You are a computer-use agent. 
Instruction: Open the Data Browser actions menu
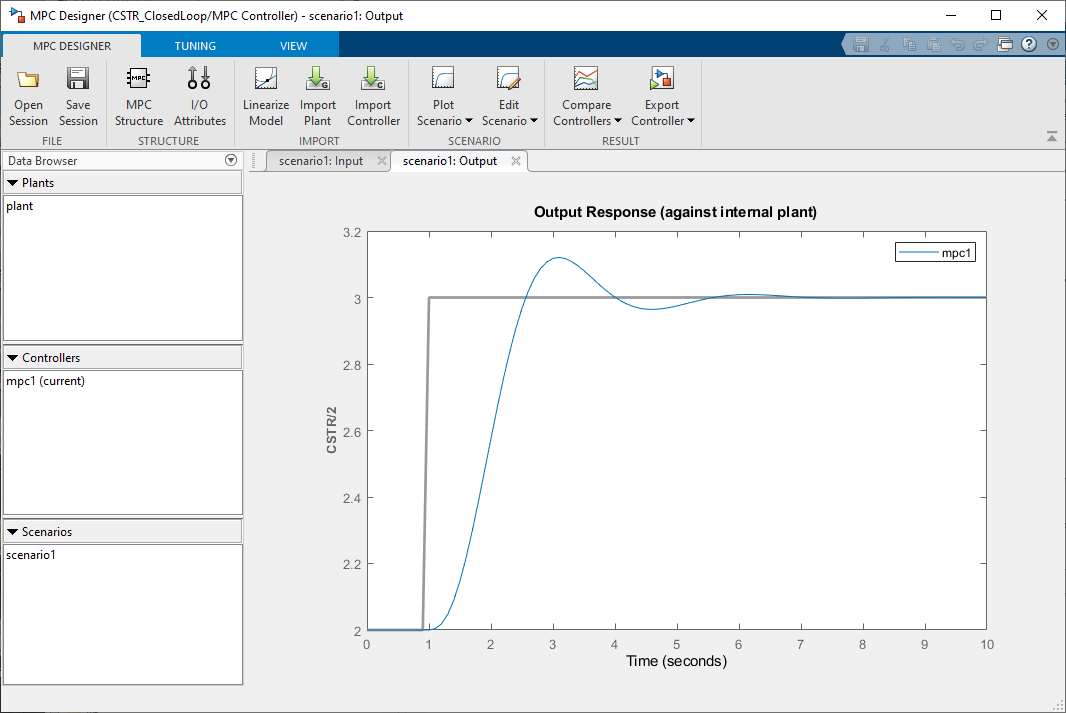click(231, 160)
